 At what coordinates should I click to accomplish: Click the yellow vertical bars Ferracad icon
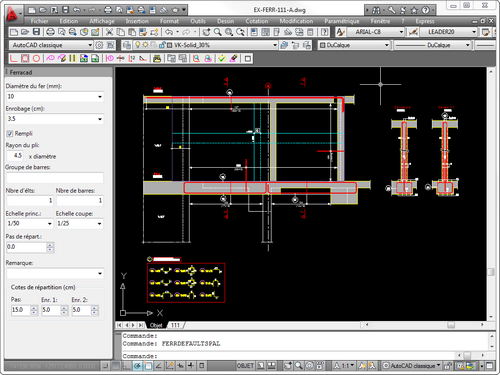point(73,59)
